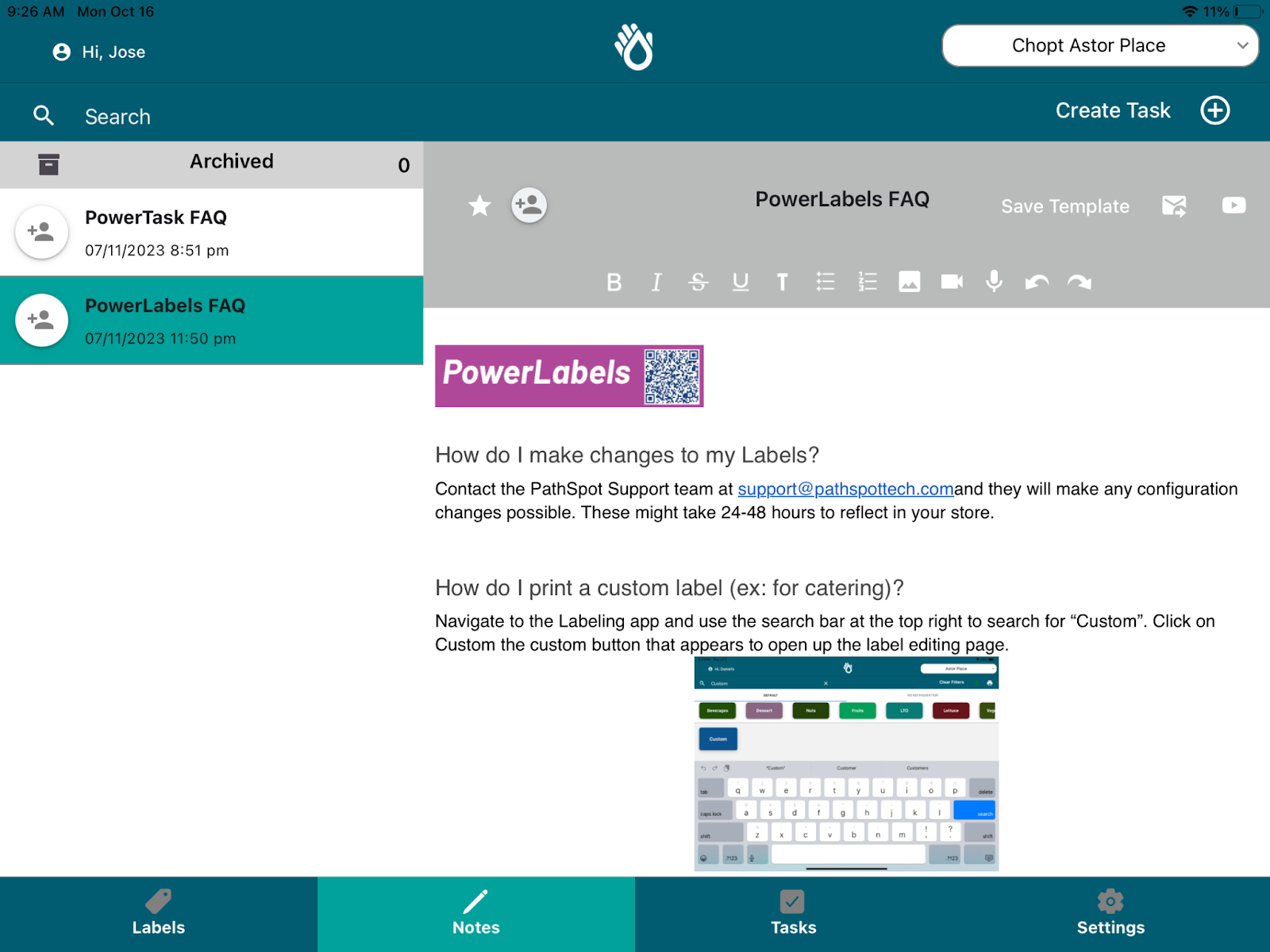This screenshot has width=1270, height=952.
Task: Open the Chopt Astor Place location dropdown
Action: pos(1100,46)
